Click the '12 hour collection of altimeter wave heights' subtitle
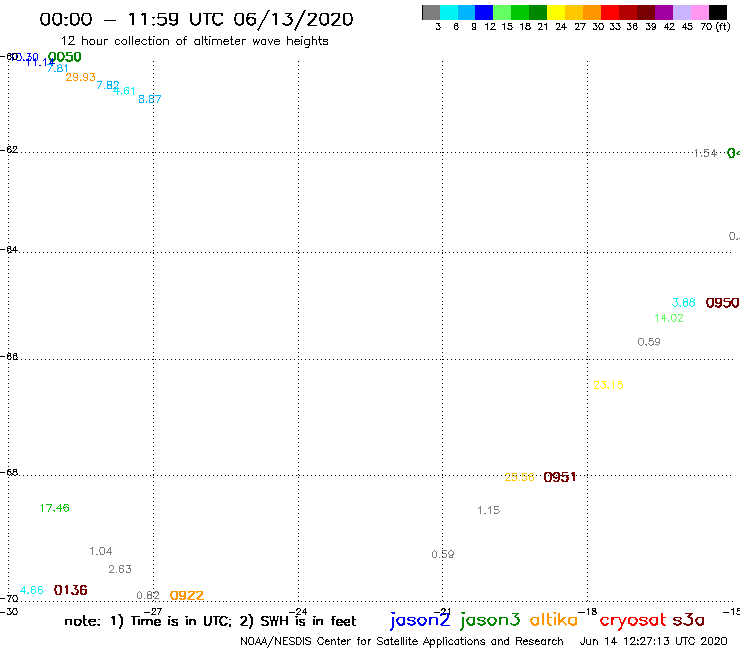This screenshot has width=740, height=650. click(194, 42)
